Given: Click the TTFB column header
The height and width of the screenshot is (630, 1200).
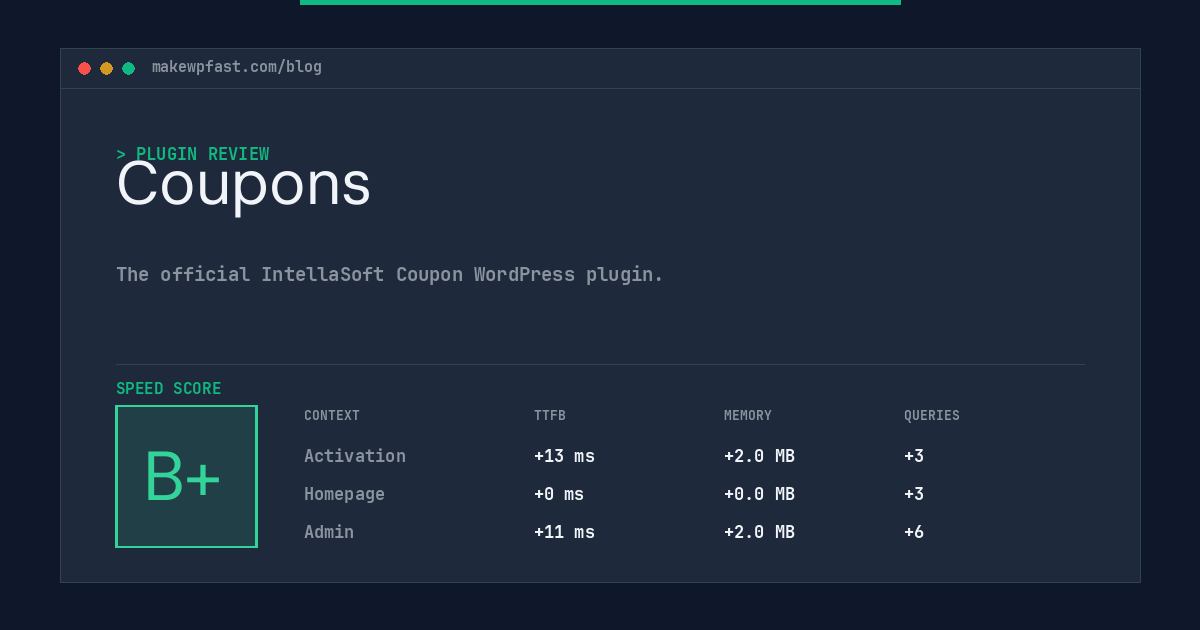Looking at the screenshot, I should point(550,416).
